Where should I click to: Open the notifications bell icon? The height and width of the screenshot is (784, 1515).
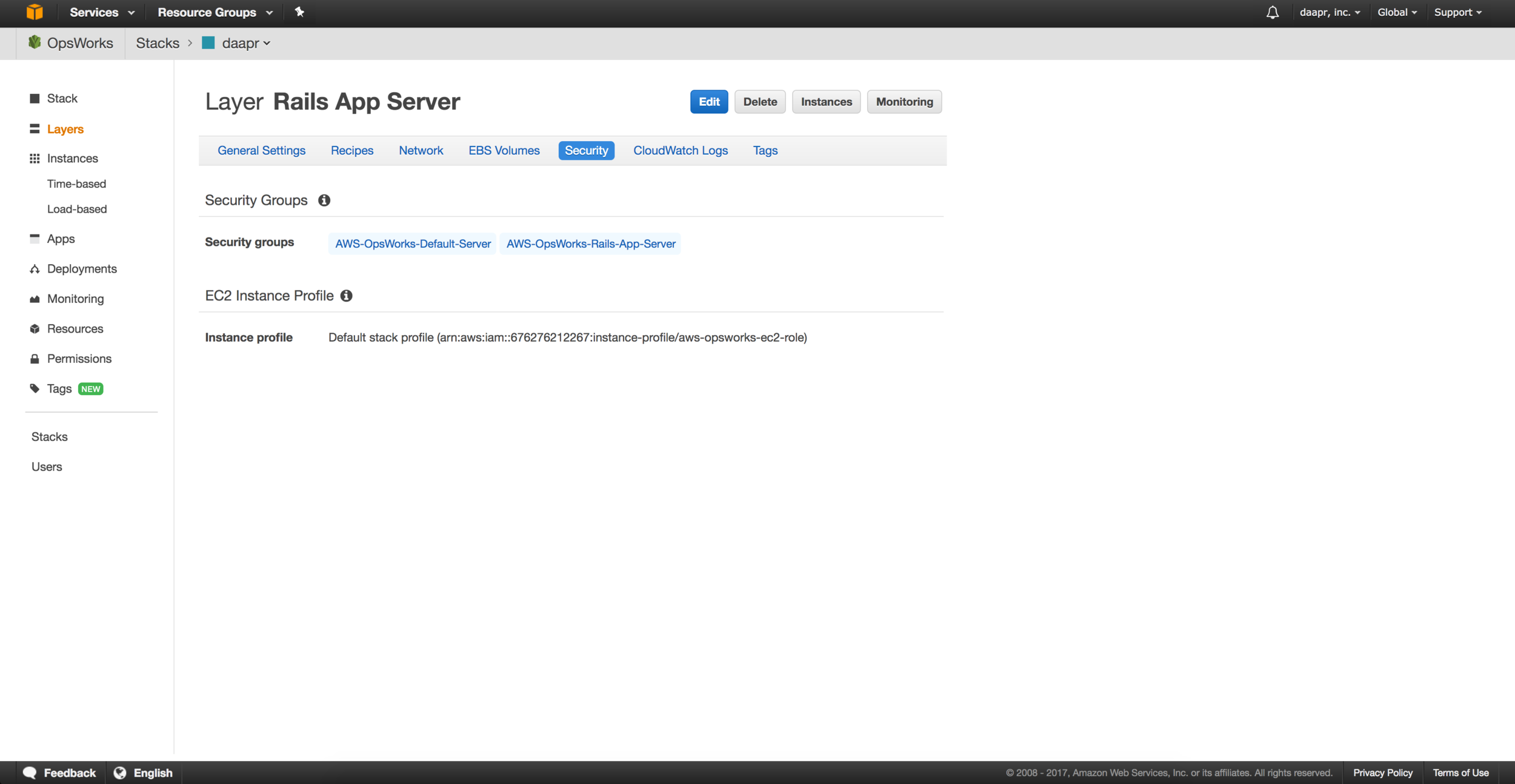[1272, 12]
